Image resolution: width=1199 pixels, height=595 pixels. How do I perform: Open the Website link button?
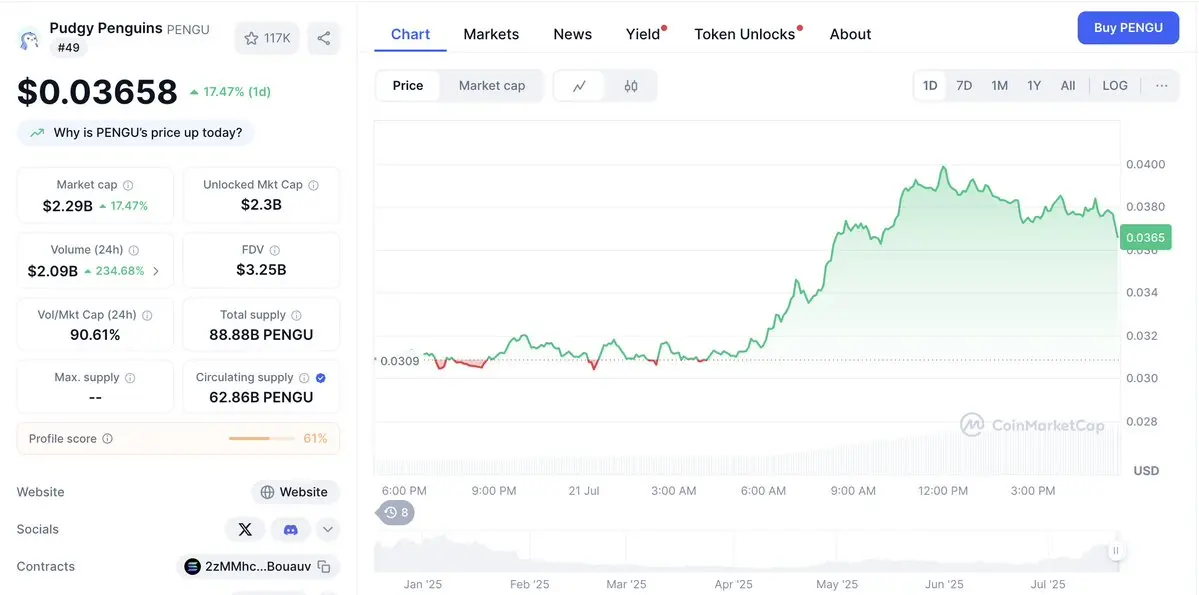(295, 493)
